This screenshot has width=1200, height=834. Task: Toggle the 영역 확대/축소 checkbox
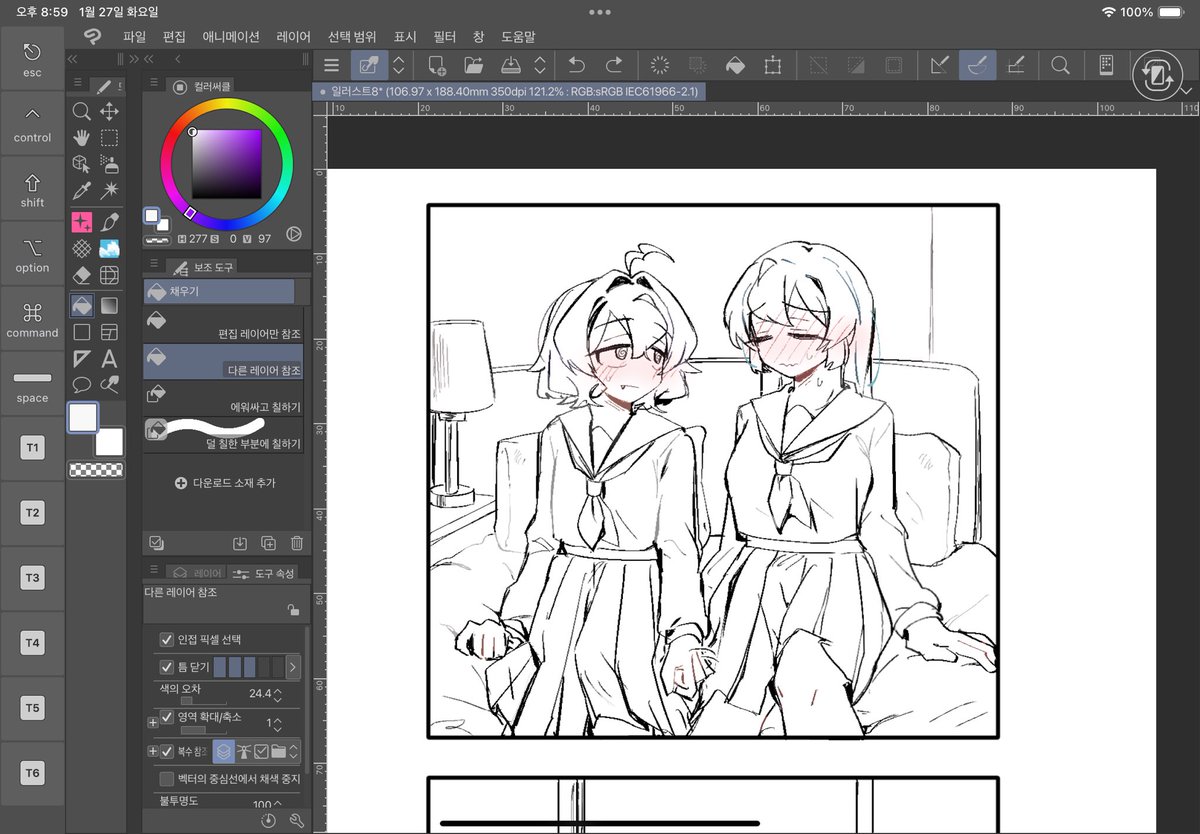pyautogui.click(x=166, y=717)
